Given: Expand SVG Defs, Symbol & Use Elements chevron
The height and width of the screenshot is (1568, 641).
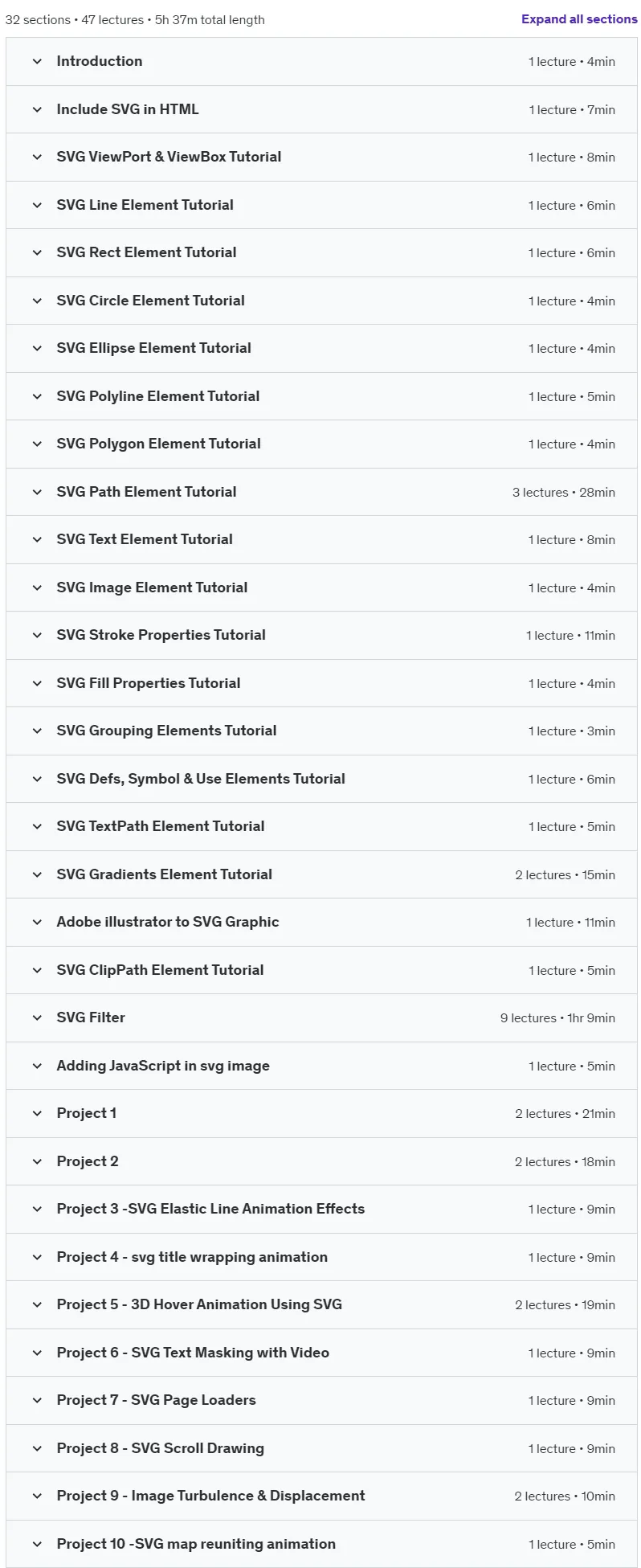Looking at the screenshot, I should click(x=37, y=779).
